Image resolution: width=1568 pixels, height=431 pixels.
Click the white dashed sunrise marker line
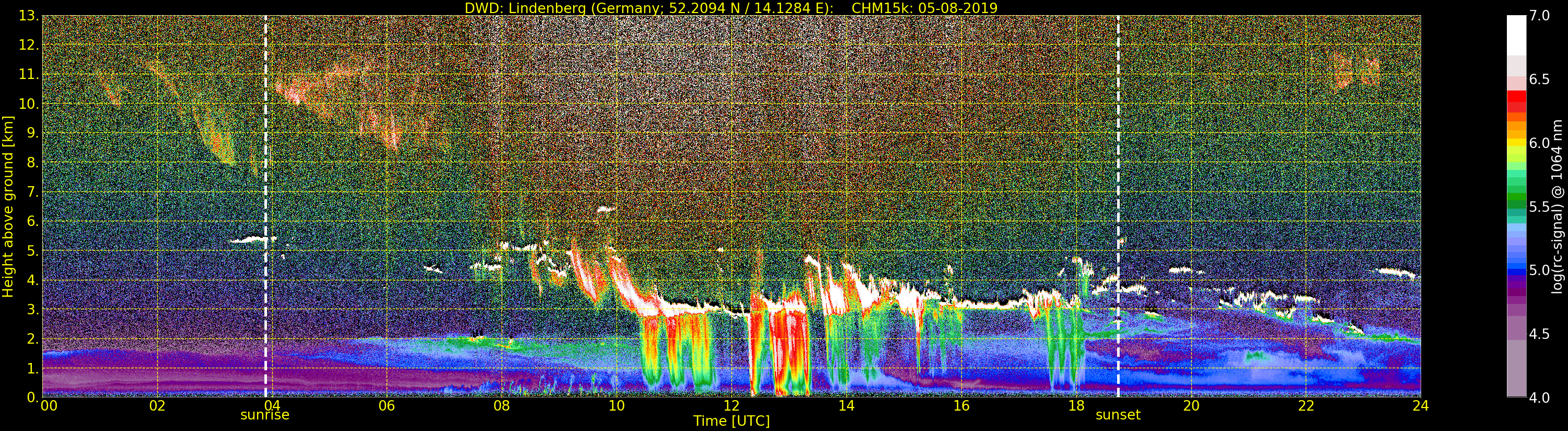(265, 206)
